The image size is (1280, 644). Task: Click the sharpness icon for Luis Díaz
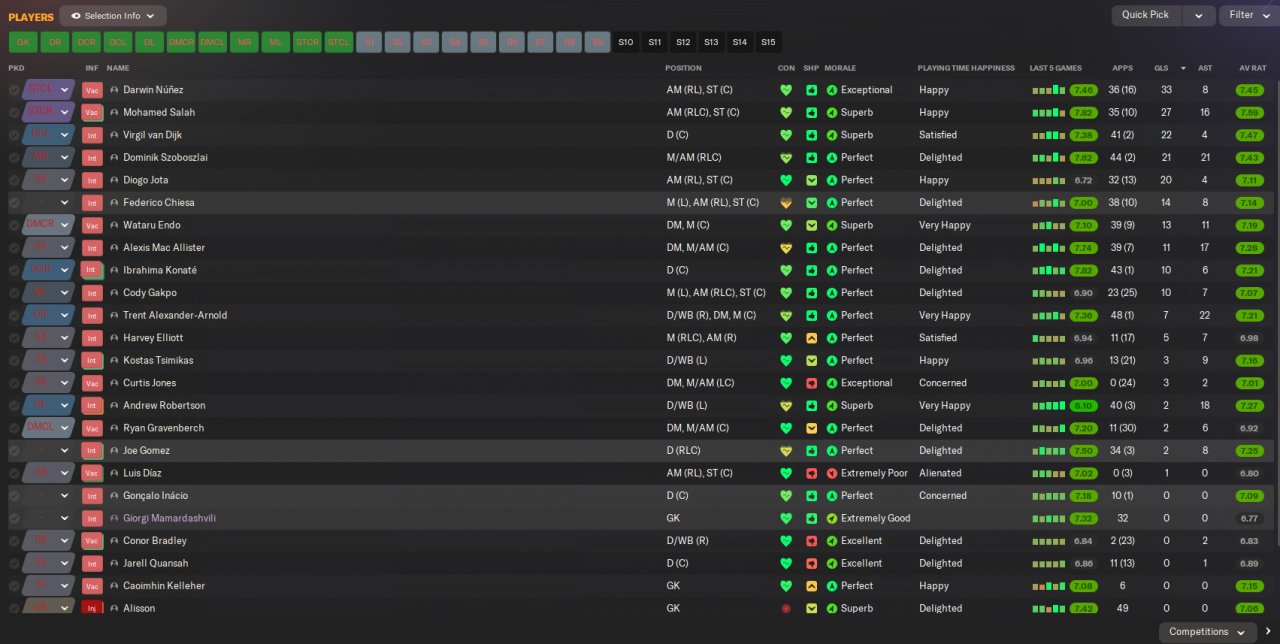click(811, 473)
